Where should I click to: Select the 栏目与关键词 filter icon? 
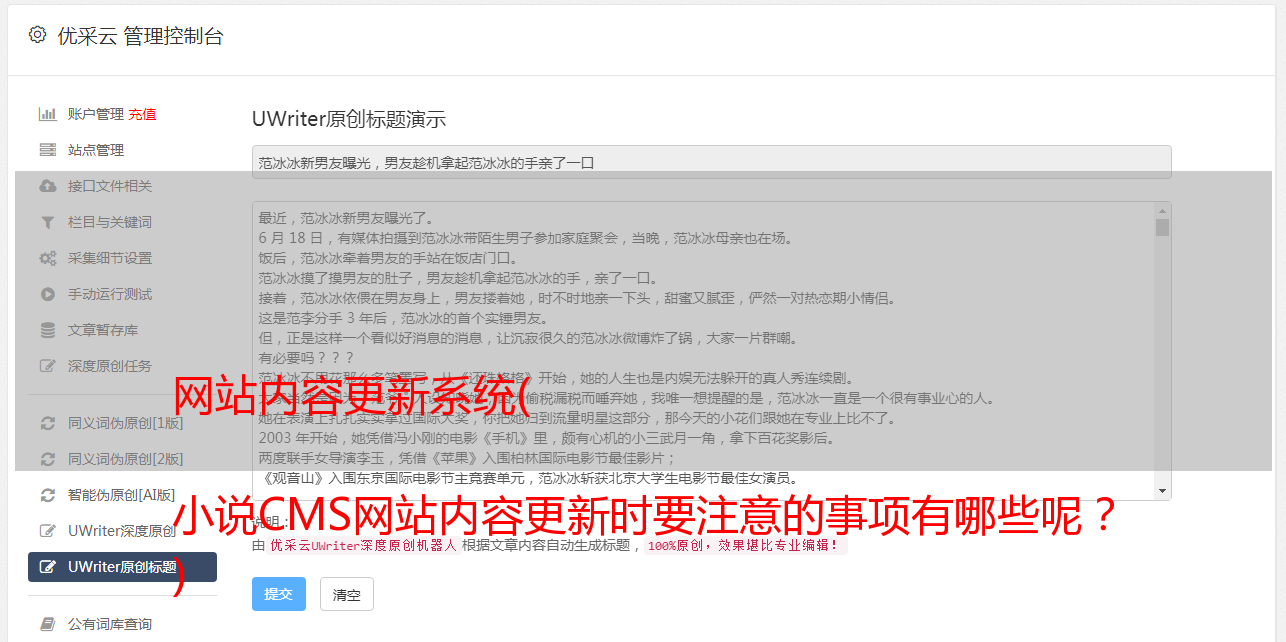pyautogui.click(x=47, y=222)
